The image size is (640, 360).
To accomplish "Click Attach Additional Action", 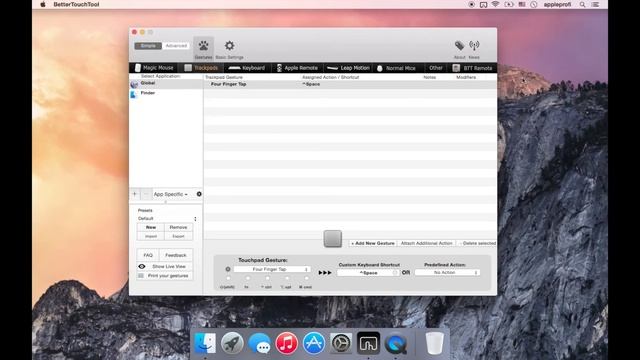I will point(427,243).
